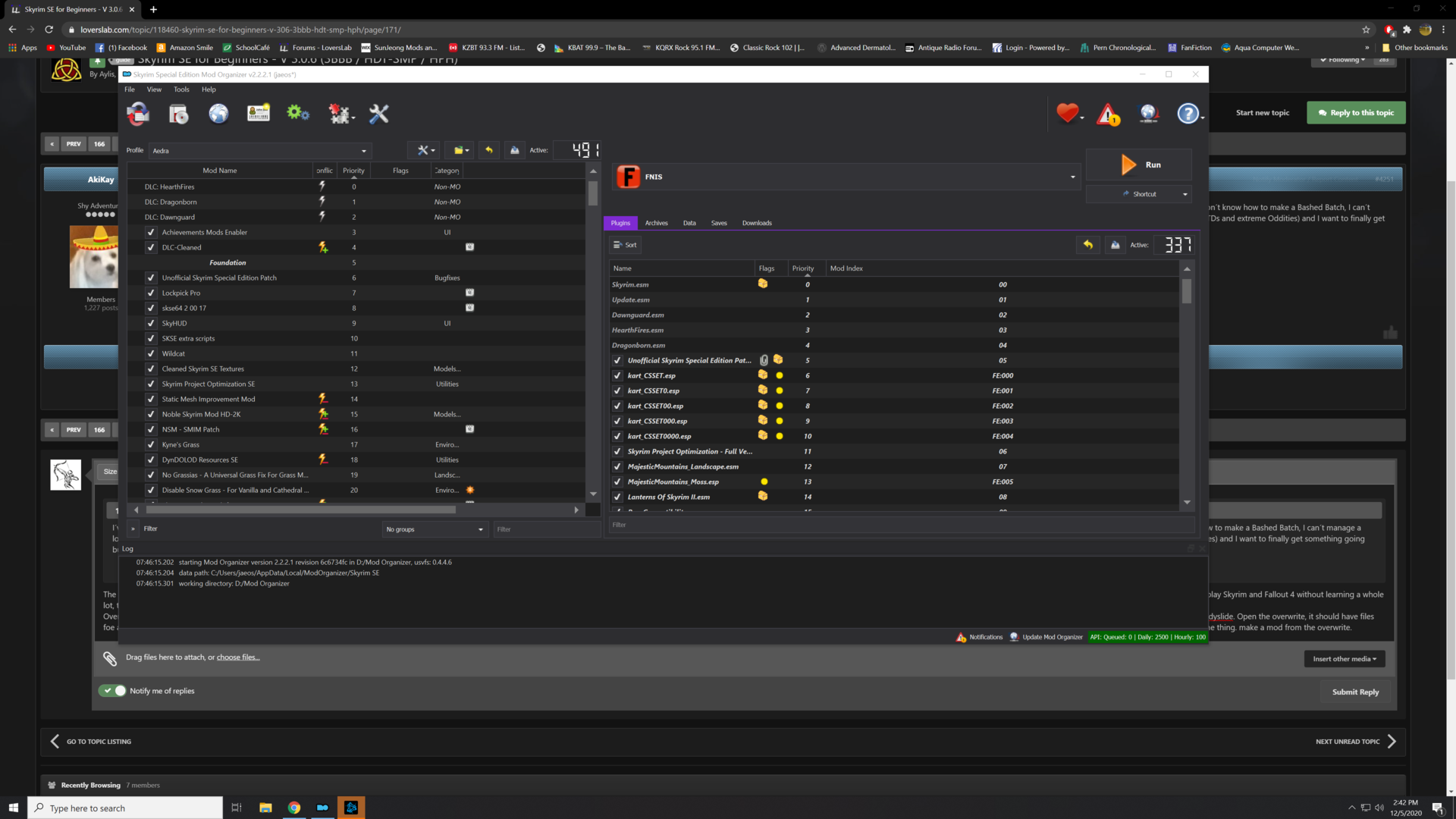Open the Endorse heart dropdown arrow
This screenshot has height=819, width=1456.
(x=1082, y=118)
